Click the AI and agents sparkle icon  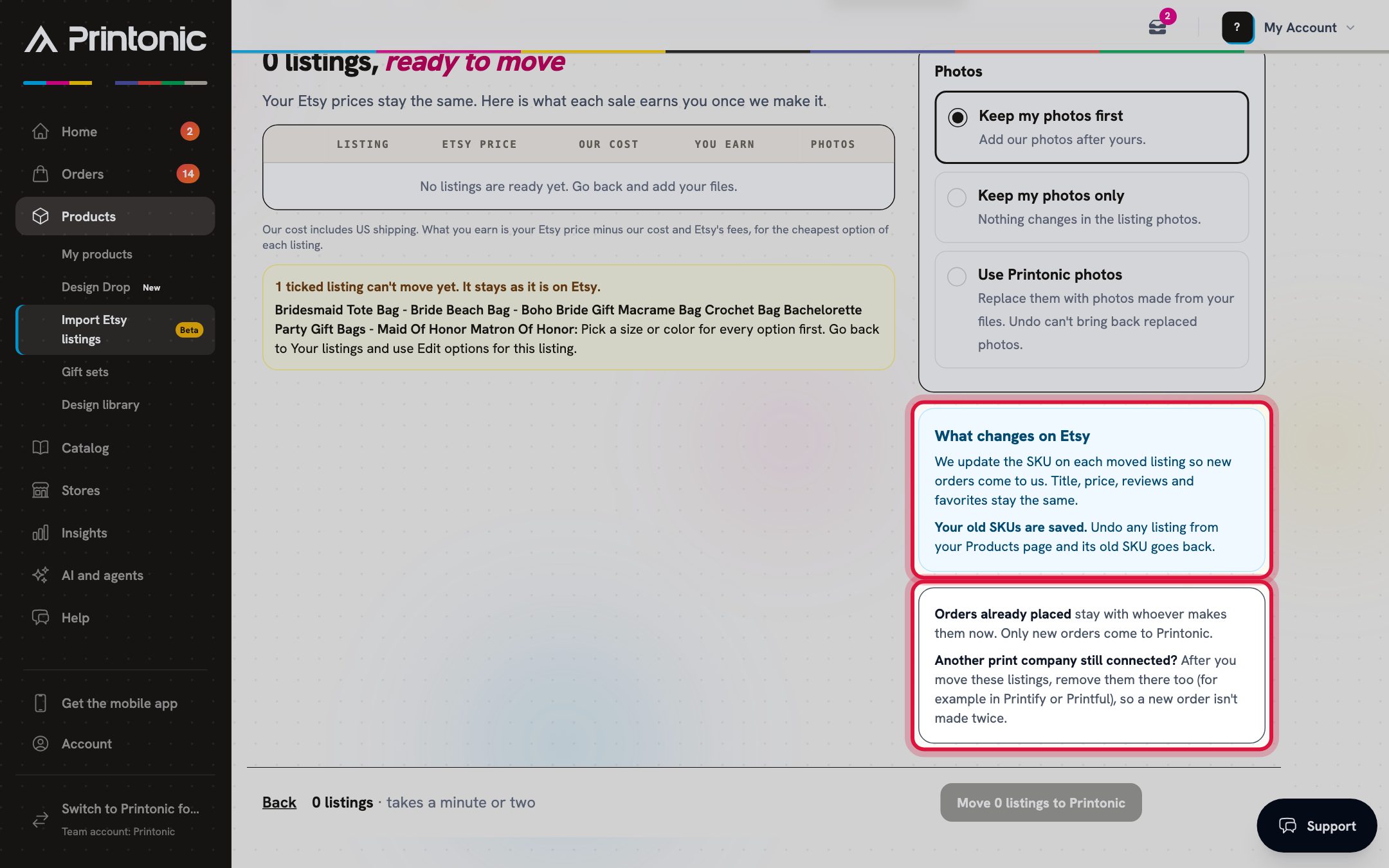click(x=41, y=575)
